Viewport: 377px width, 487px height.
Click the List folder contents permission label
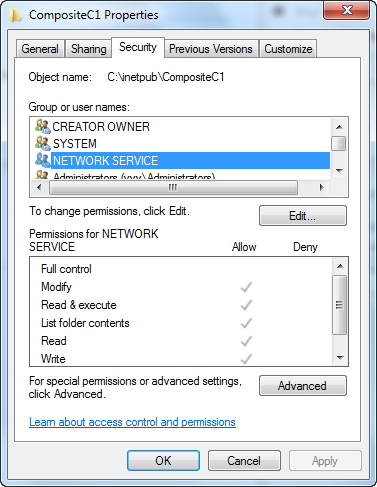coord(85,323)
